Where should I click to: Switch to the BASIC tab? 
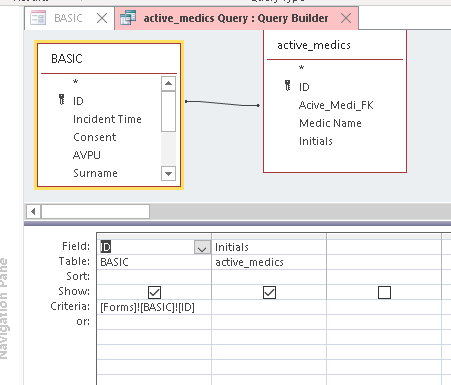click(68, 18)
